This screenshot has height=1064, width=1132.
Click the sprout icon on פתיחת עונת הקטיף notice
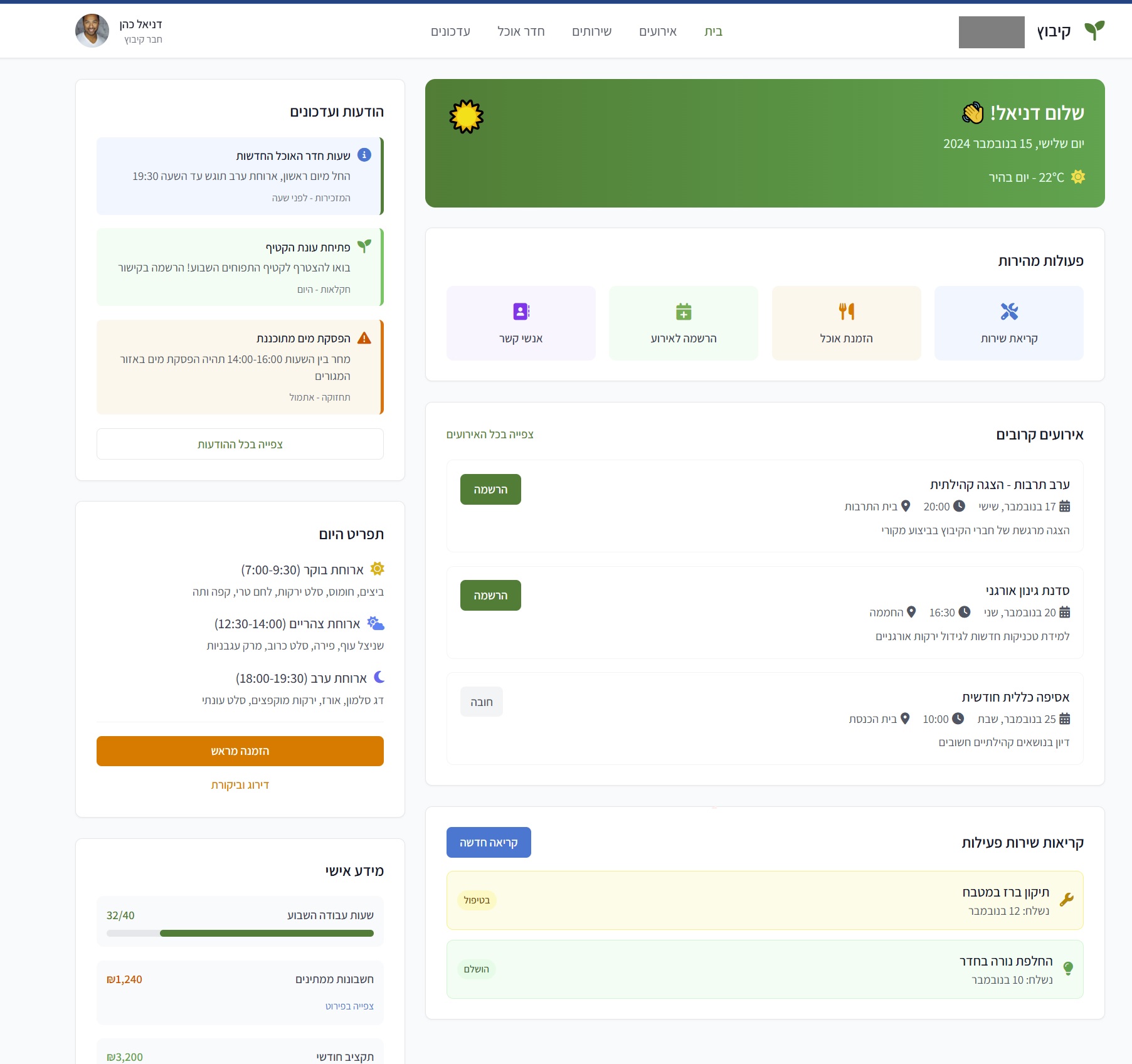pos(364,246)
